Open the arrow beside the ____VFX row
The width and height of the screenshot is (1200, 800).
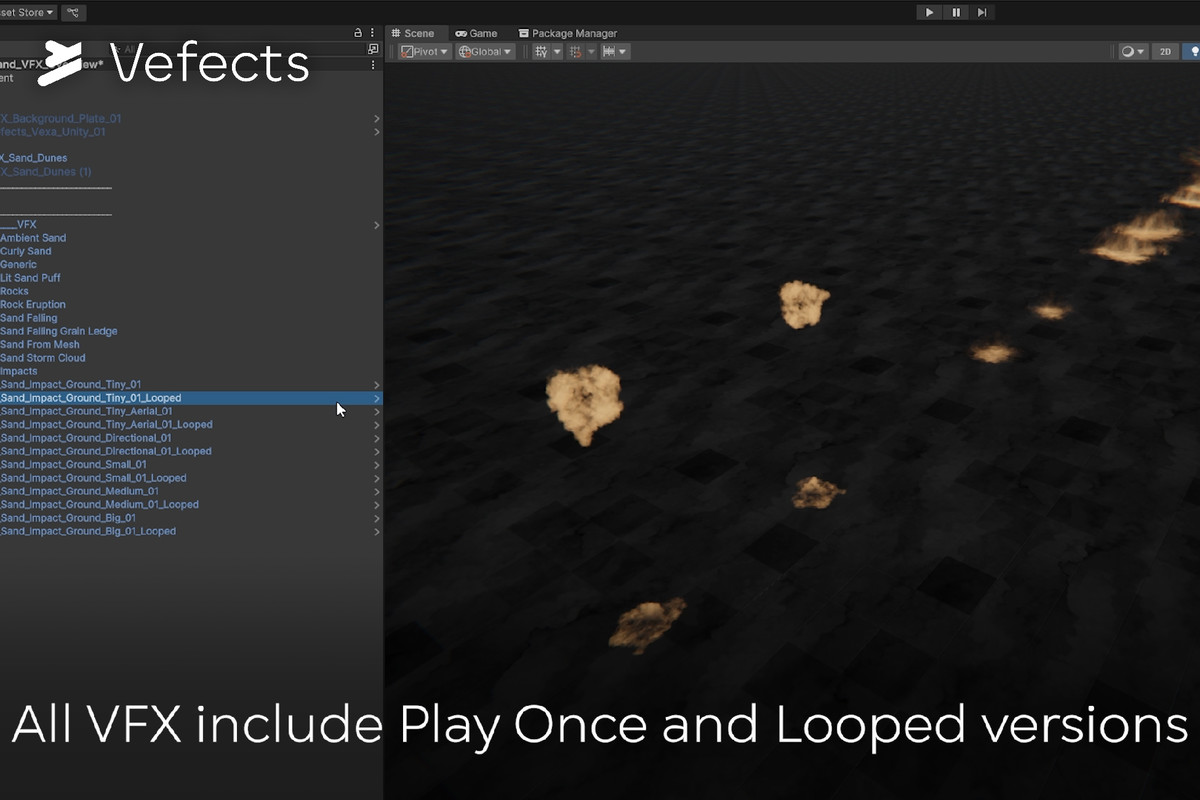point(377,225)
